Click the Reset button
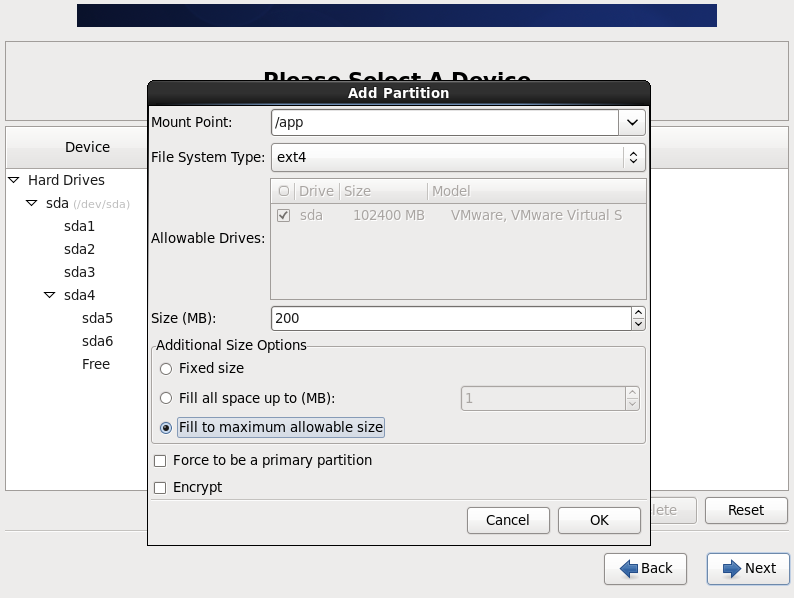 click(x=745, y=510)
